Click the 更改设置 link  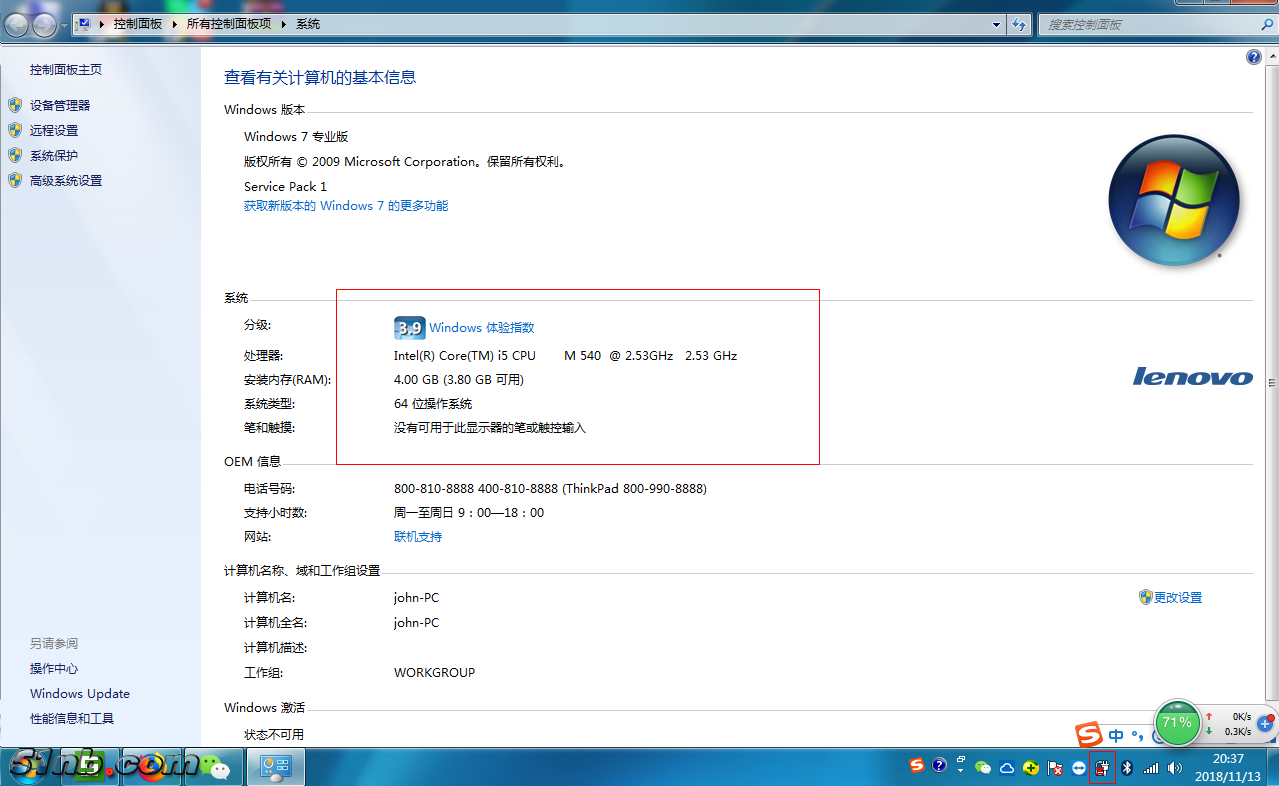1177,597
